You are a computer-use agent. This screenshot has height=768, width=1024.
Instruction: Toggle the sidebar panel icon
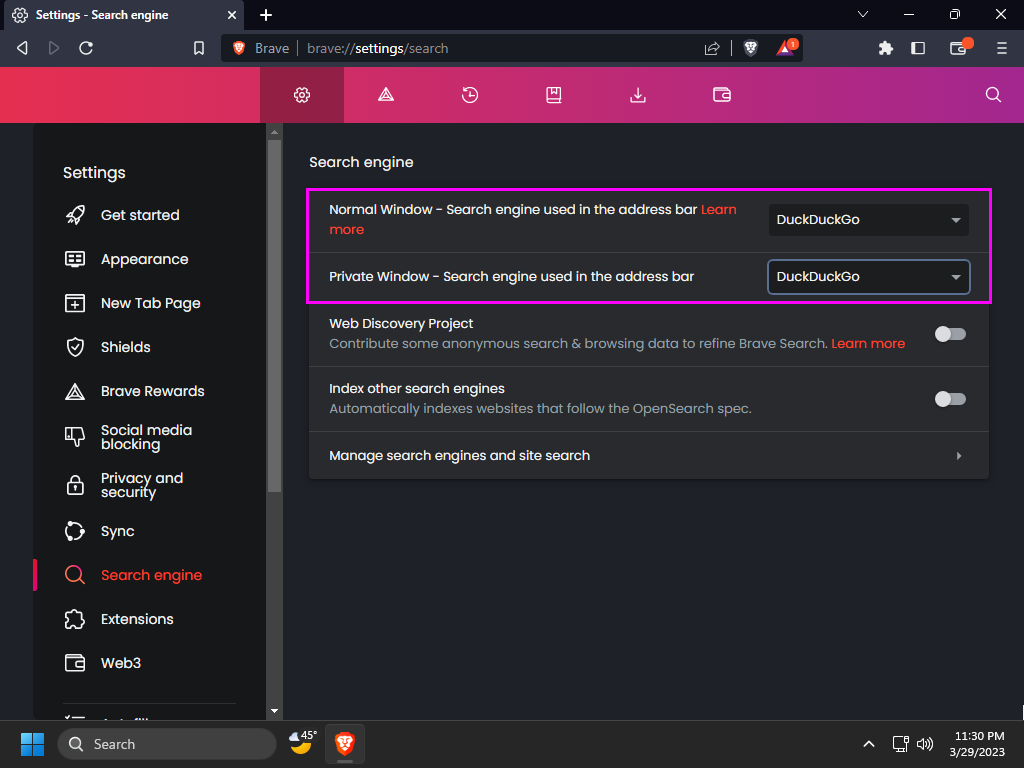tap(918, 48)
